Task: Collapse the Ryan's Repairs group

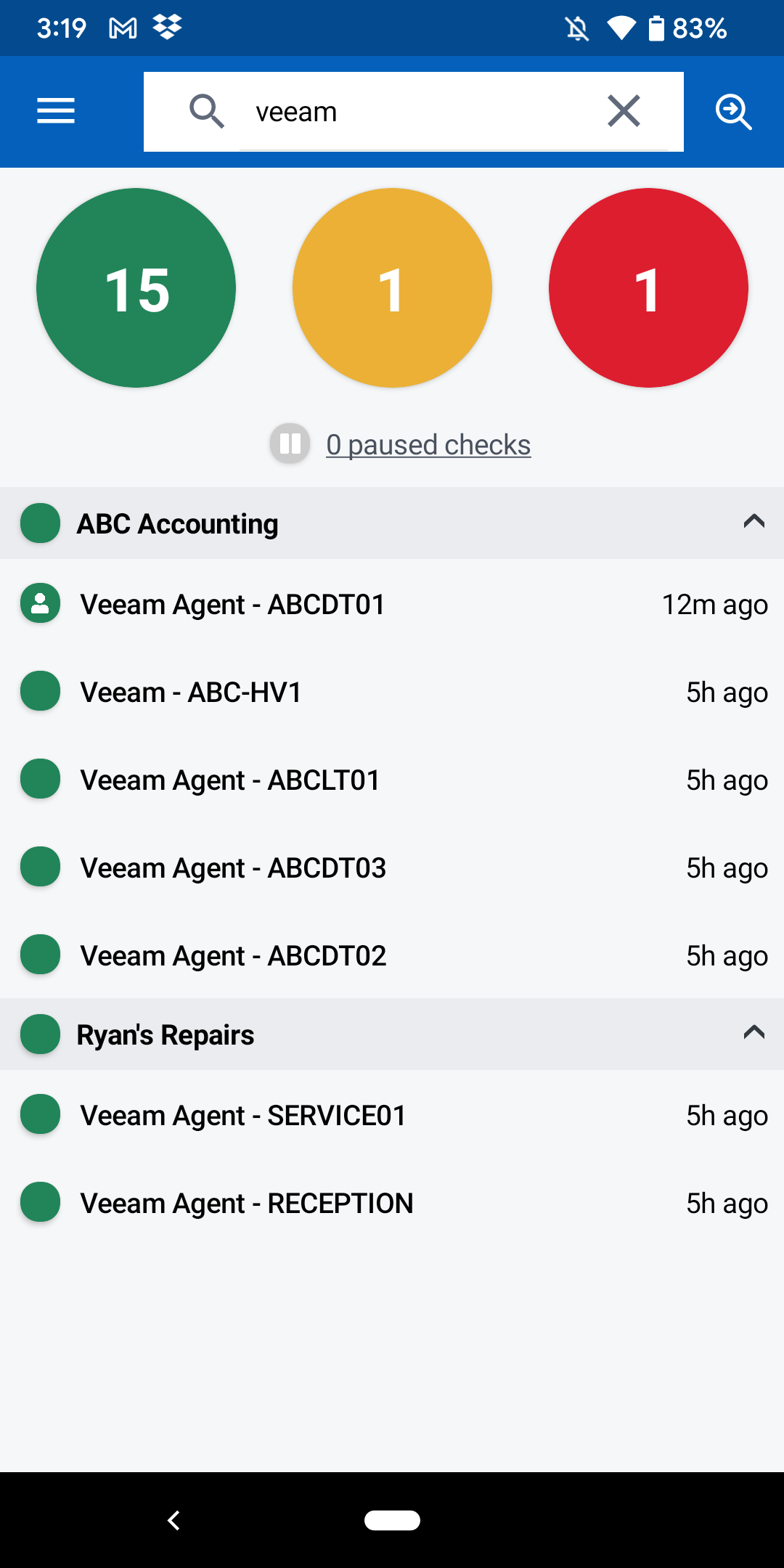Action: 754,1033
